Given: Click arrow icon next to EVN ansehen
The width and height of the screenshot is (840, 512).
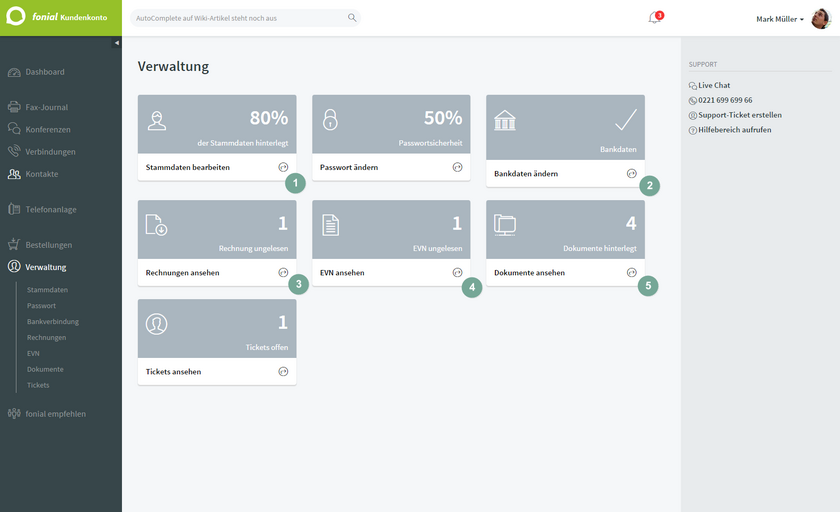Looking at the screenshot, I should point(457,273).
